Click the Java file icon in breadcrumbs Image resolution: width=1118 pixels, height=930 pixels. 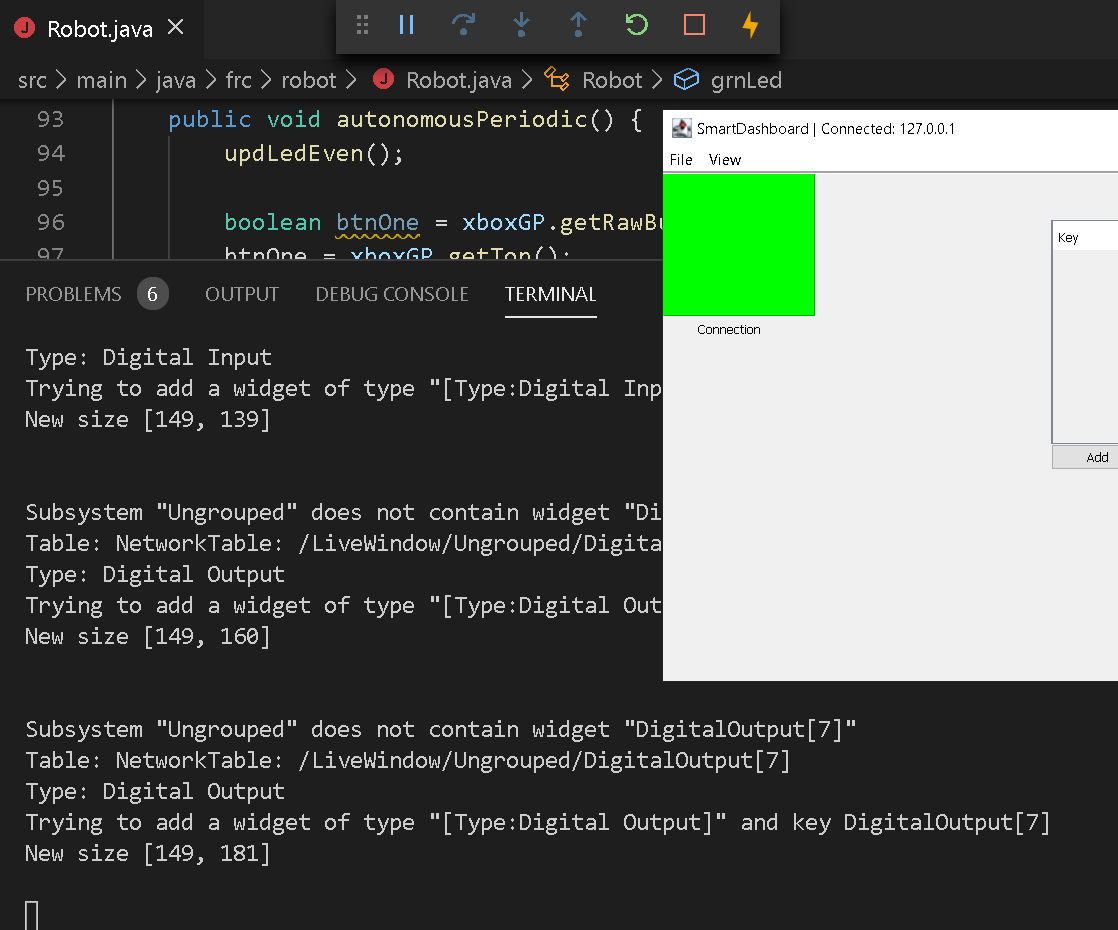tap(384, 78)
